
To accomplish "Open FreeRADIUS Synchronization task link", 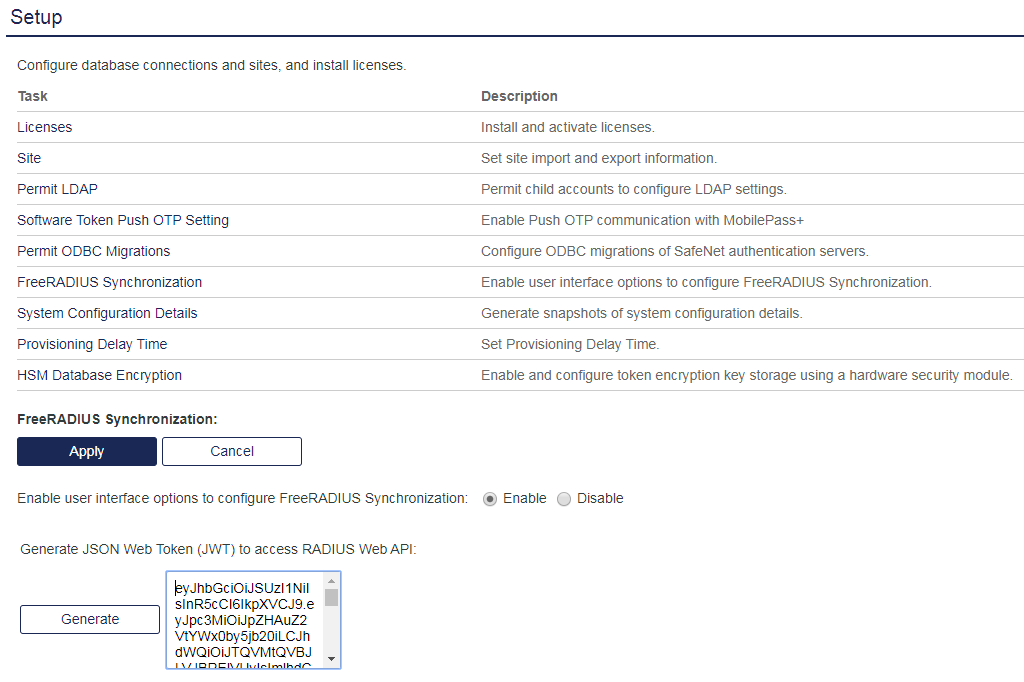I will (110, 282).
